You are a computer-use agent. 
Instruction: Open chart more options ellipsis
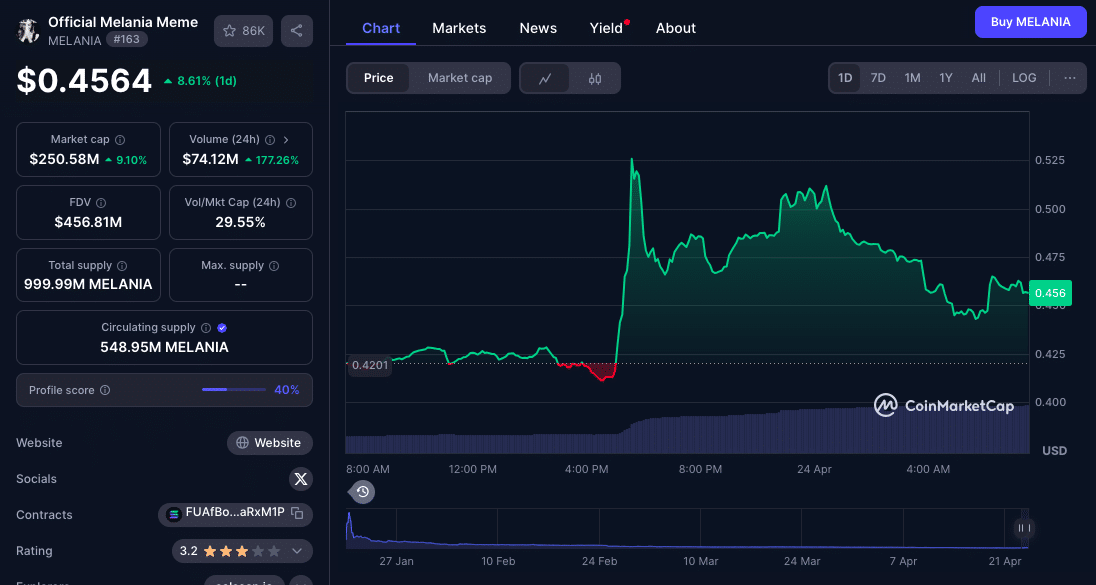coord(1069,78)
